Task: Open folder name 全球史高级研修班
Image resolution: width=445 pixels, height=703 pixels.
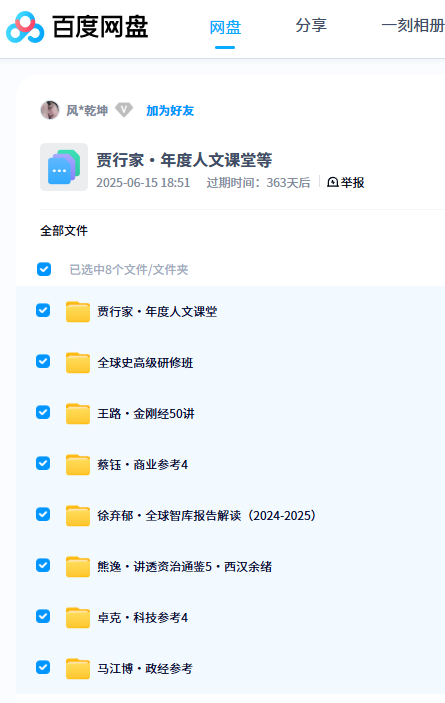Action: [x=145, y=363]
